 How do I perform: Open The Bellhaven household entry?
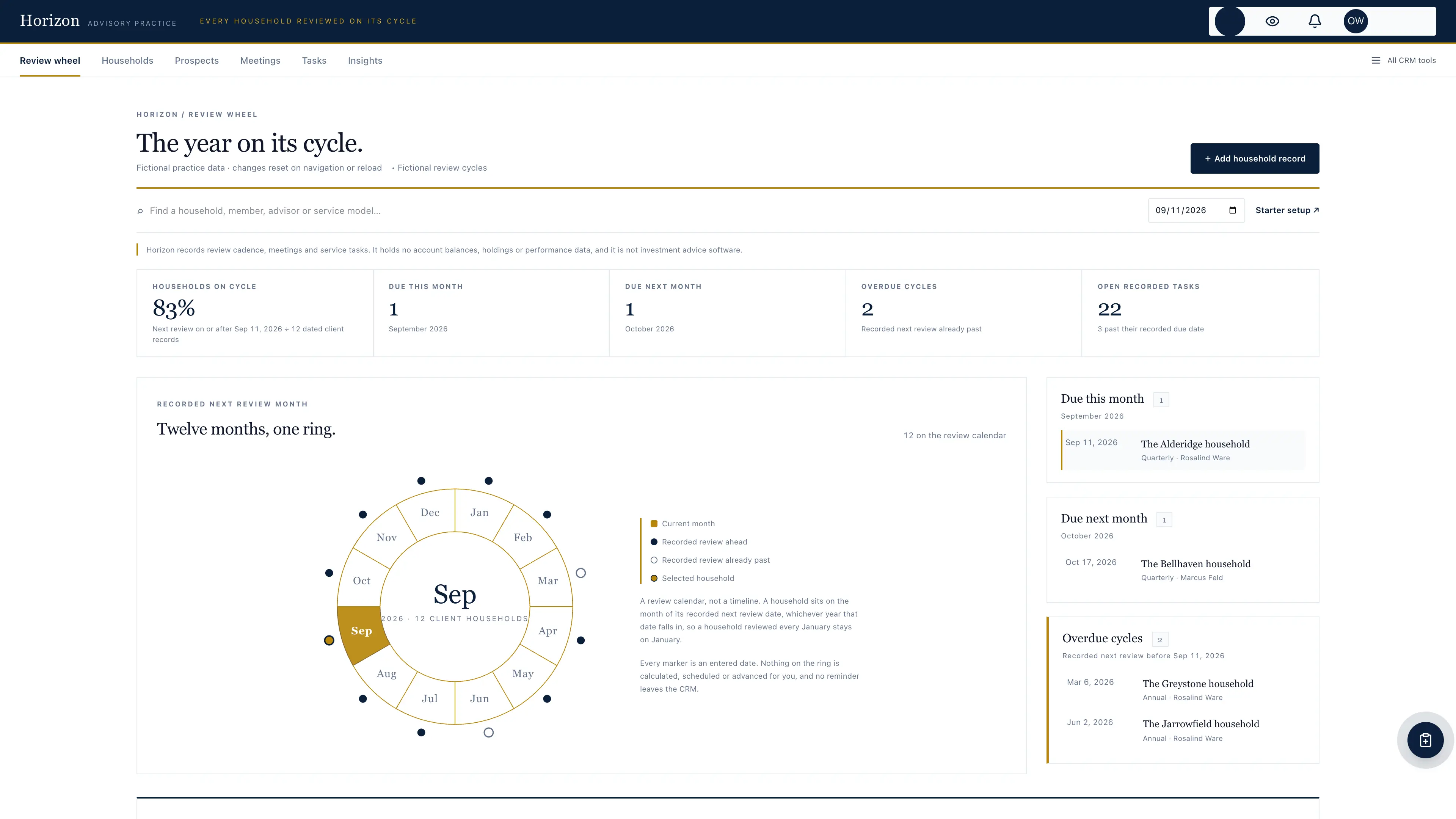[x=1183, y=570]
